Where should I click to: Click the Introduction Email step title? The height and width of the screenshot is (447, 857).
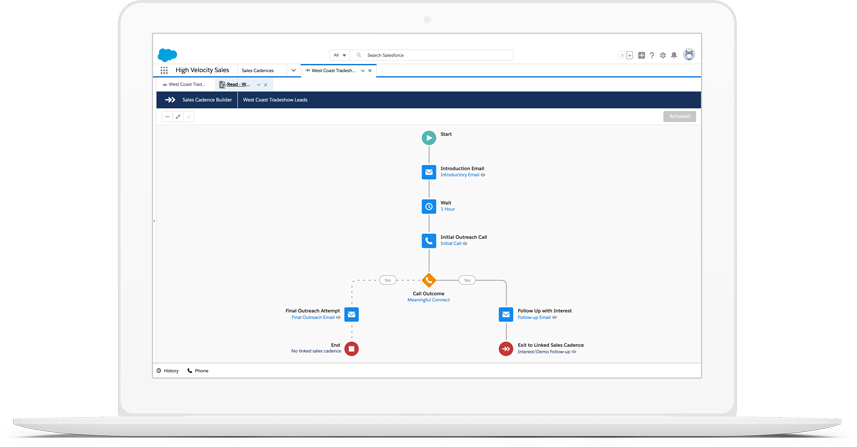point(462,168)
